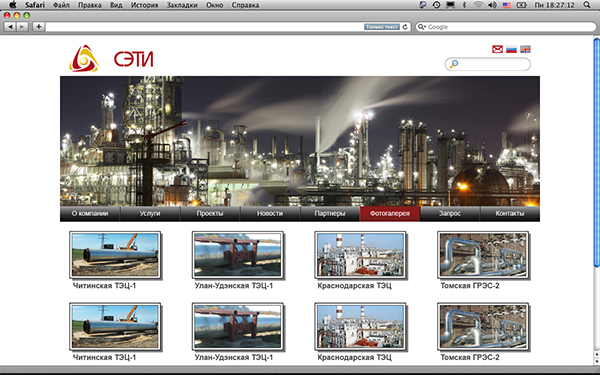
Task: Go to the 'Проекты' tab
Action: point(210,214)
